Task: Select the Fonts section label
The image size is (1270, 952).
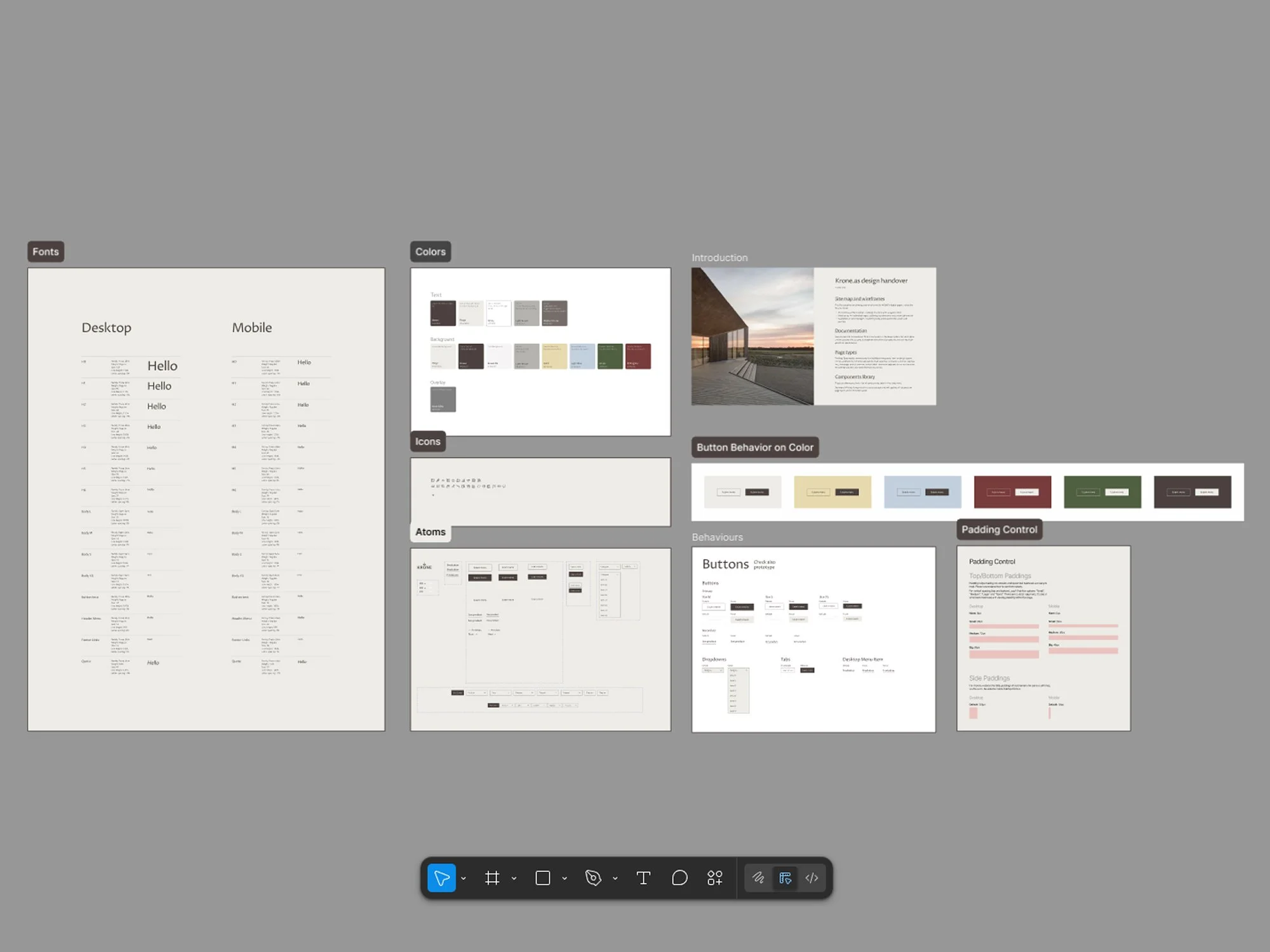Action: pyautogui.click(x=46, y=251)
